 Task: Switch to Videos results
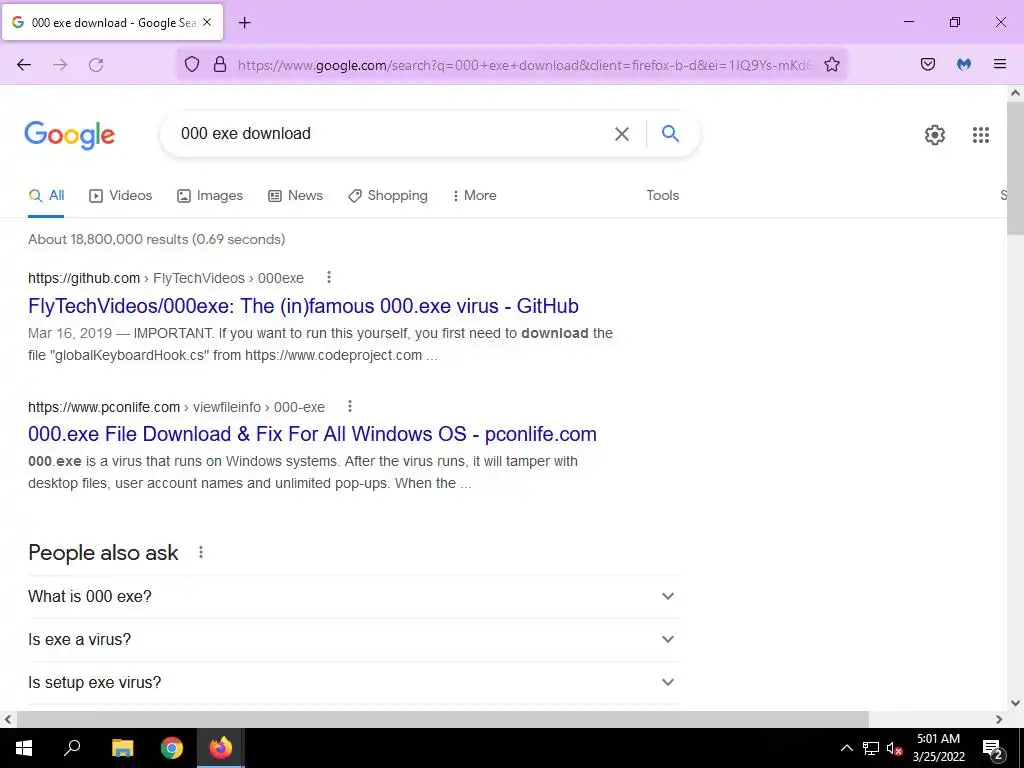click(x=121, y=195)
